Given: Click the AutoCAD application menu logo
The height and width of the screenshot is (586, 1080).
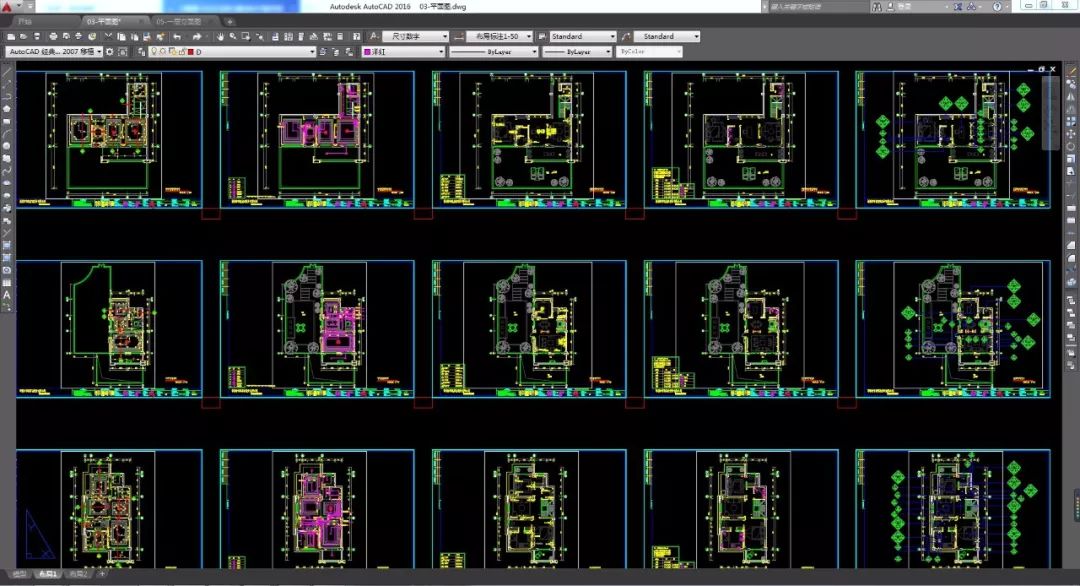Looking at the screenshot, I should (9, 7).
